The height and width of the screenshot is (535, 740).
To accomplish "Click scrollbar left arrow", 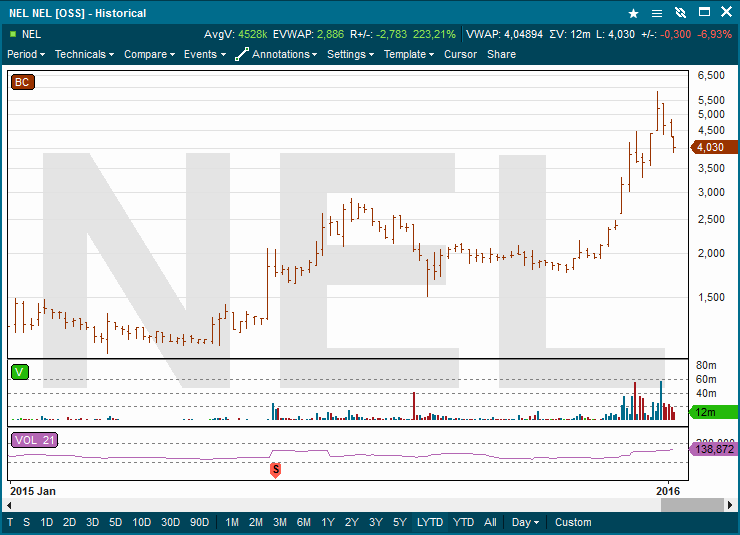I will tap(9, 505).
